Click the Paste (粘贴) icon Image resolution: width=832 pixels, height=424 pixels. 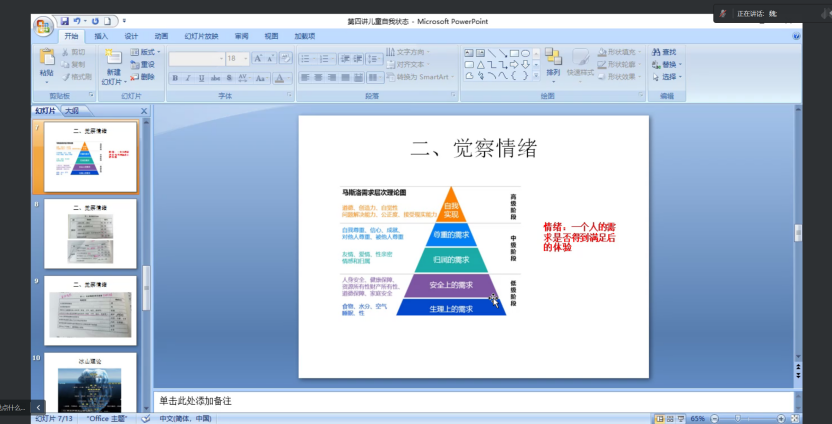coord(46,62)
